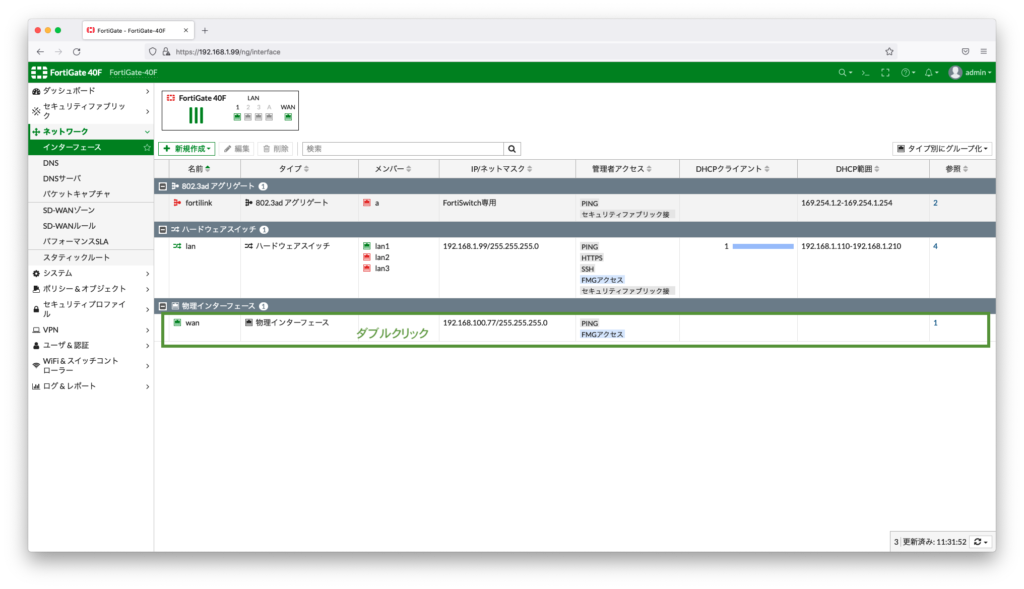The height and width of the screenshot is (589, 1024).
Task: Open the 新規作成 dropdown button
Action: 187,149
